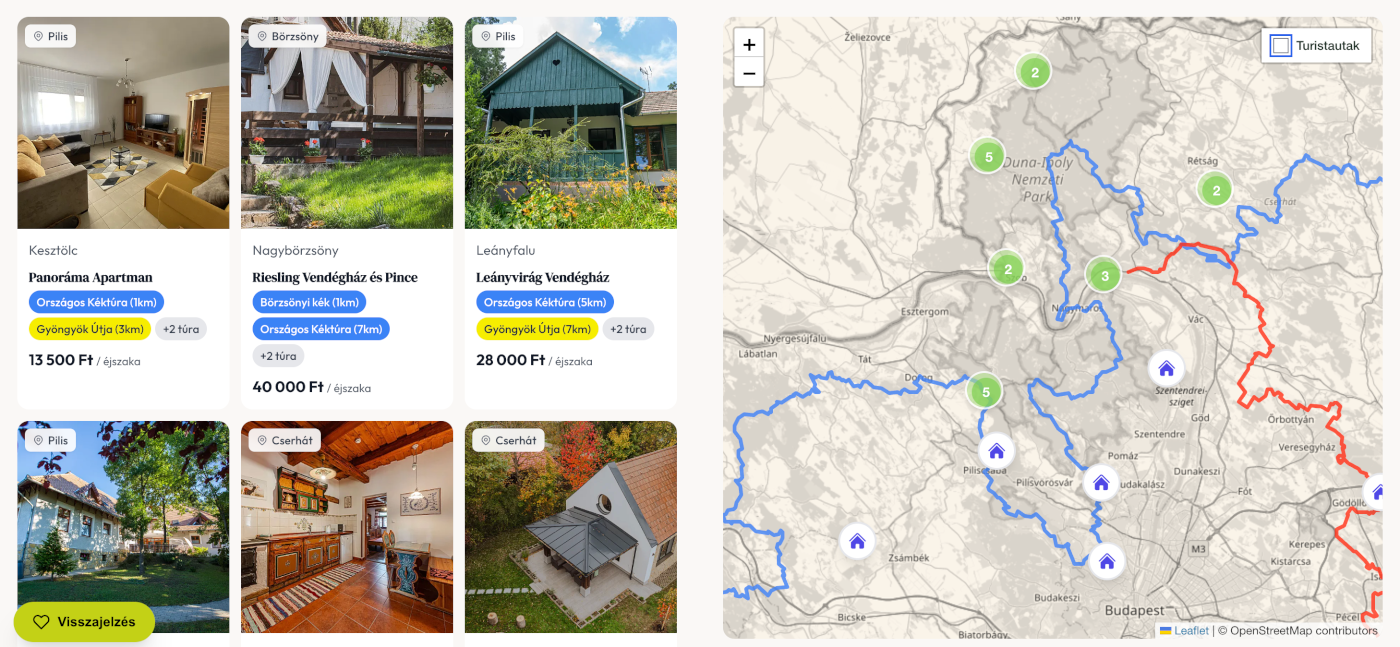The image size is (1400, 647).
Task: Expand the cluster of 5 near Dorog
Action: click(986, 391)
